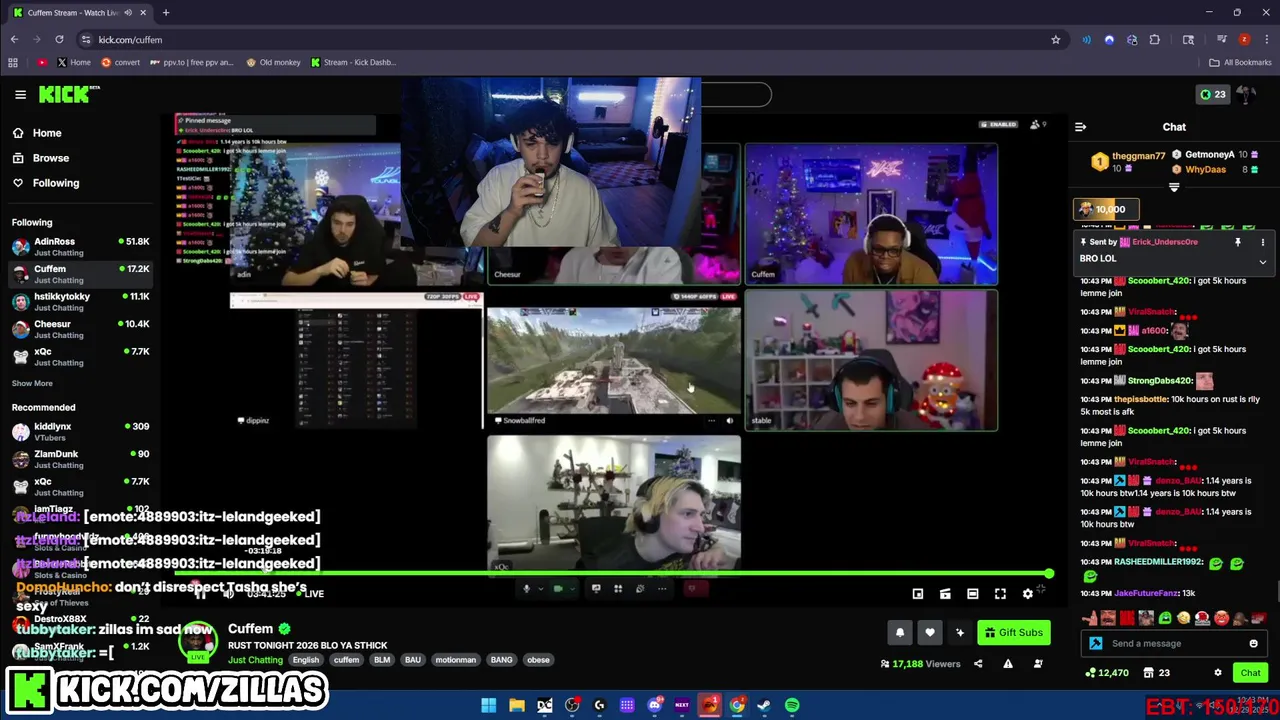Switch player to theater mode
1280x720 pixels.
pos(972,594)
